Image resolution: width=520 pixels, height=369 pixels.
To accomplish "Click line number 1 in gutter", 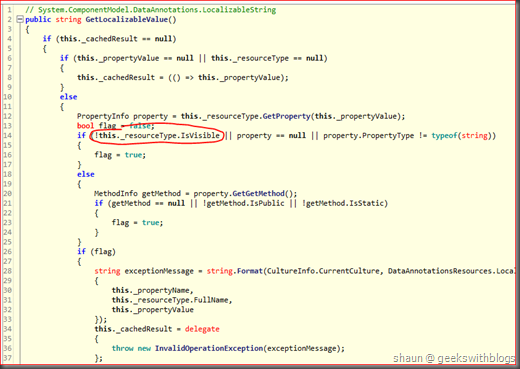I will (x=9, y=10).
